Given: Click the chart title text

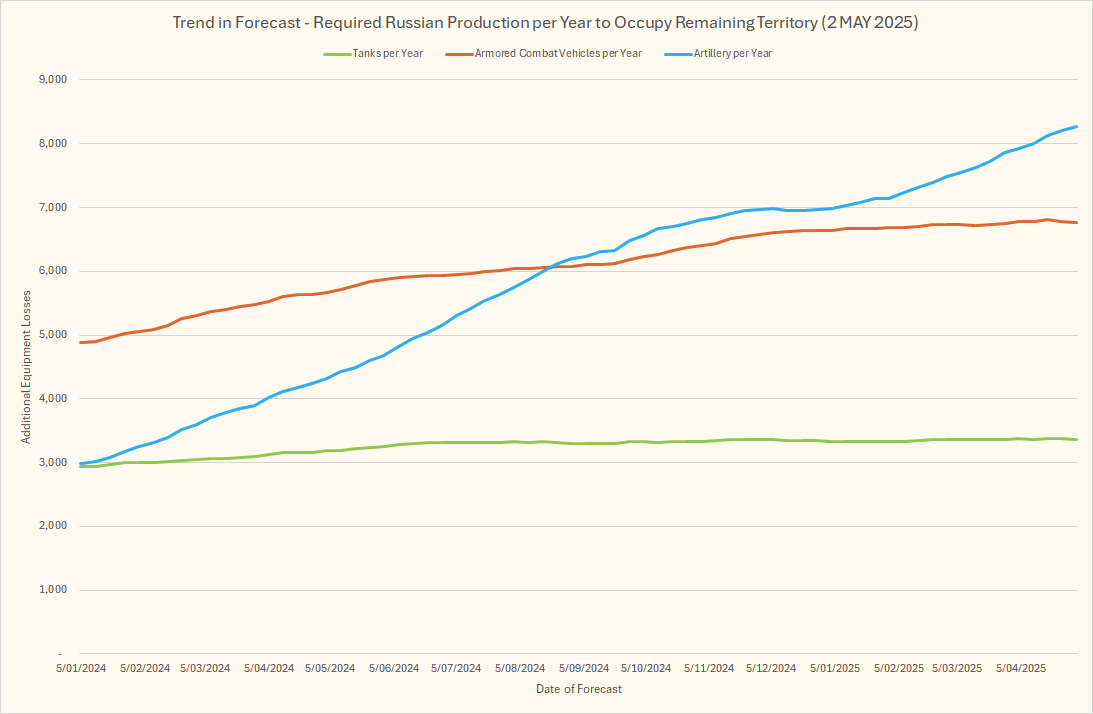Looking at the screenshot, I should click(546, 23).
